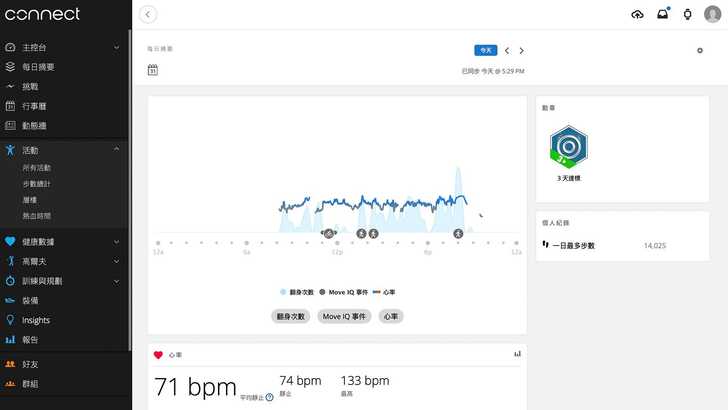This screenshot has height=410, width=728.
Task: Click the cloud upload icon
Action: point(638,14)
